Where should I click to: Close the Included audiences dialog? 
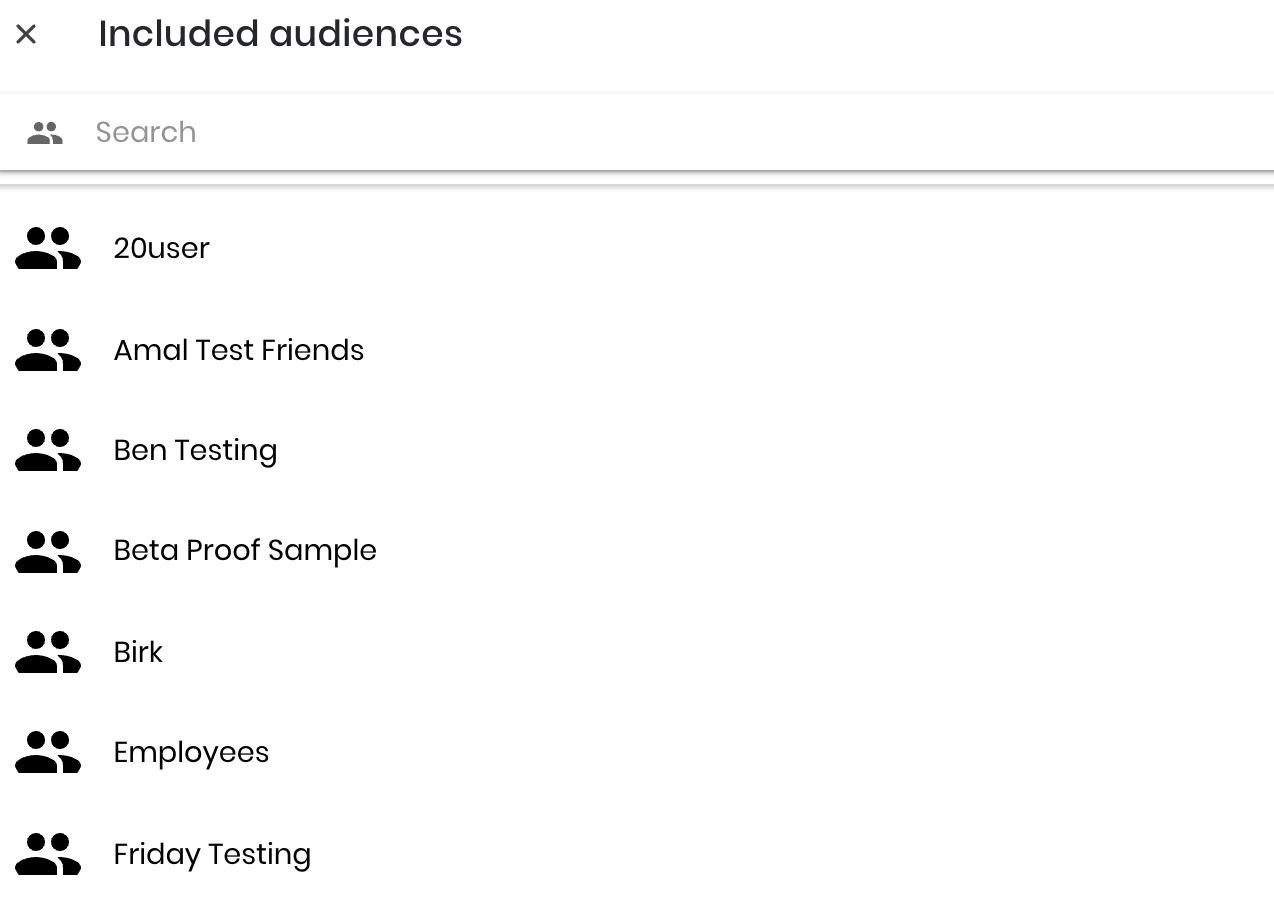[26, 34]
